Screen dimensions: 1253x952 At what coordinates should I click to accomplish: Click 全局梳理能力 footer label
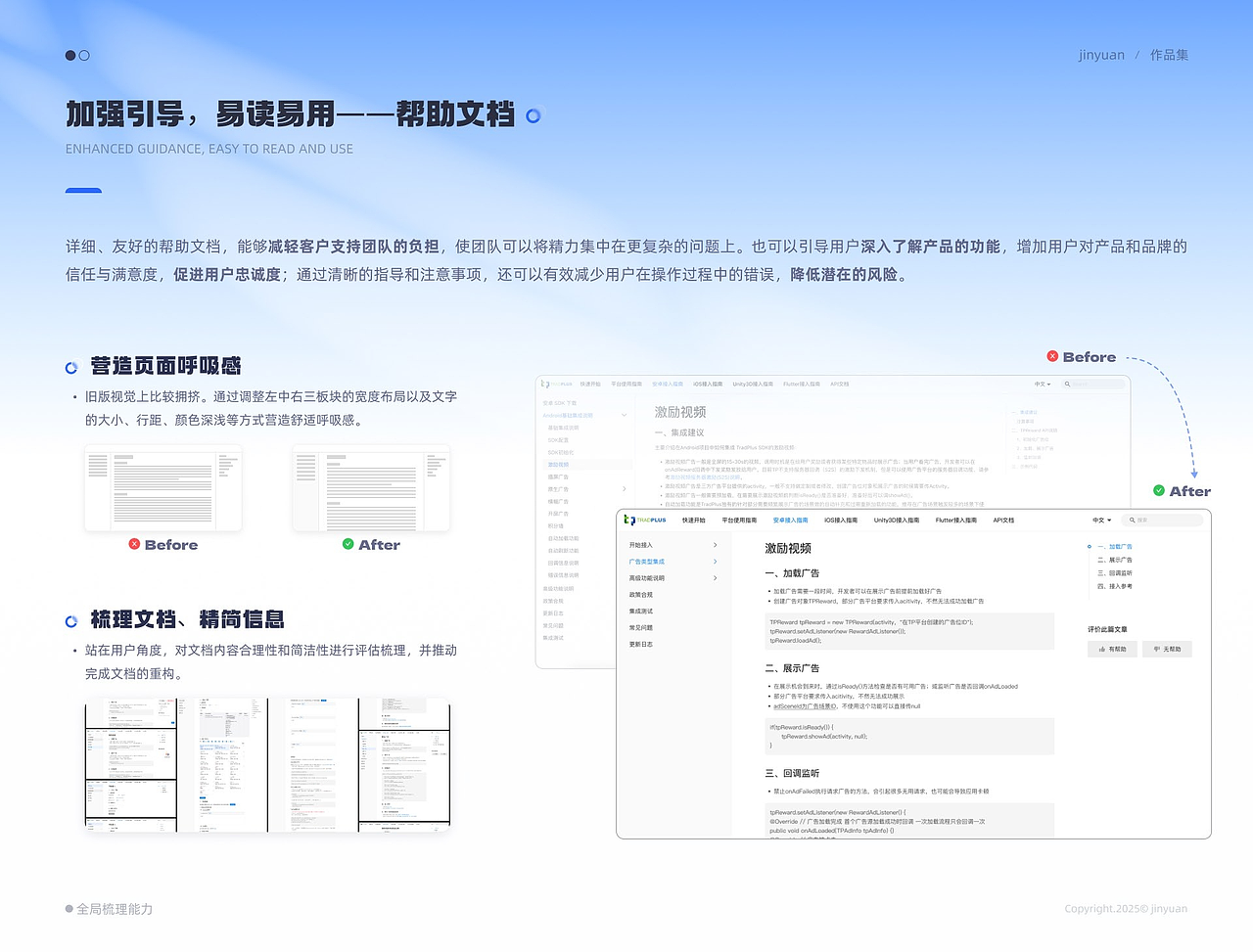click(115, 909)
